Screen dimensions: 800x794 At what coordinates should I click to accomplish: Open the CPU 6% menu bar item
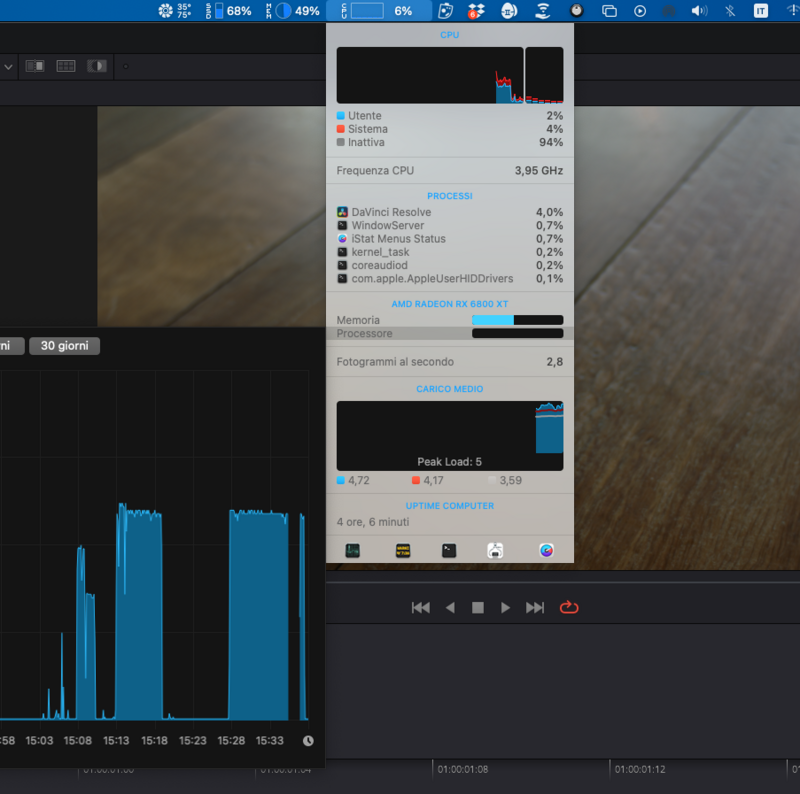[379, 11]
